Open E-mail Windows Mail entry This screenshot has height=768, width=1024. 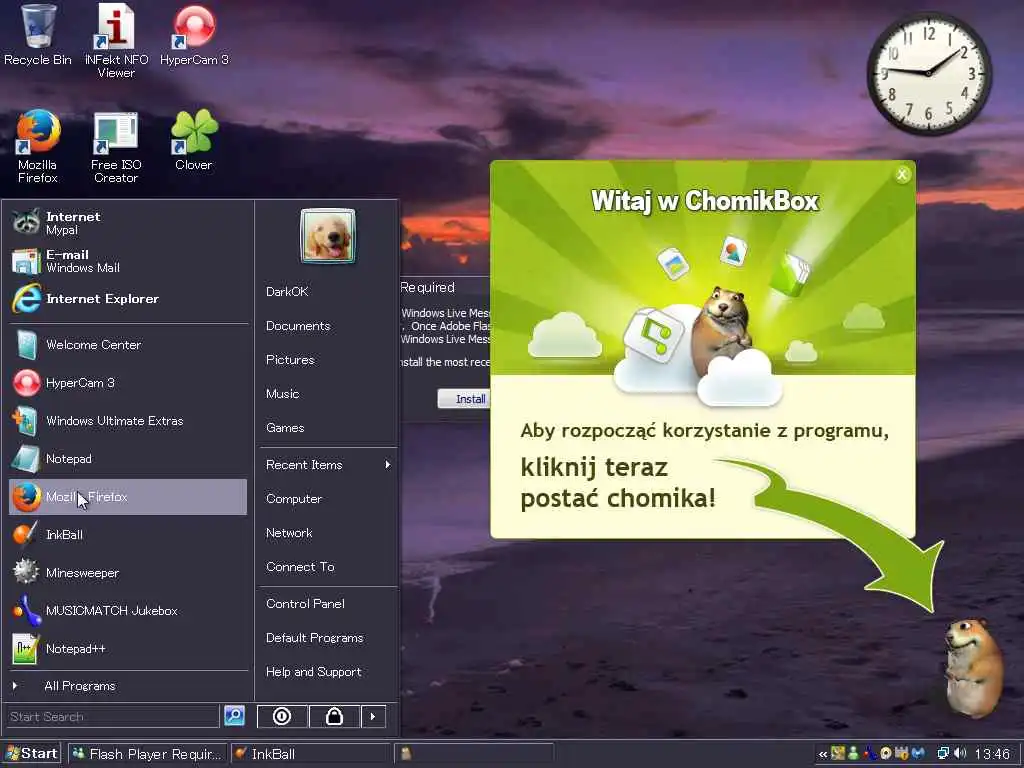(128, 261)
